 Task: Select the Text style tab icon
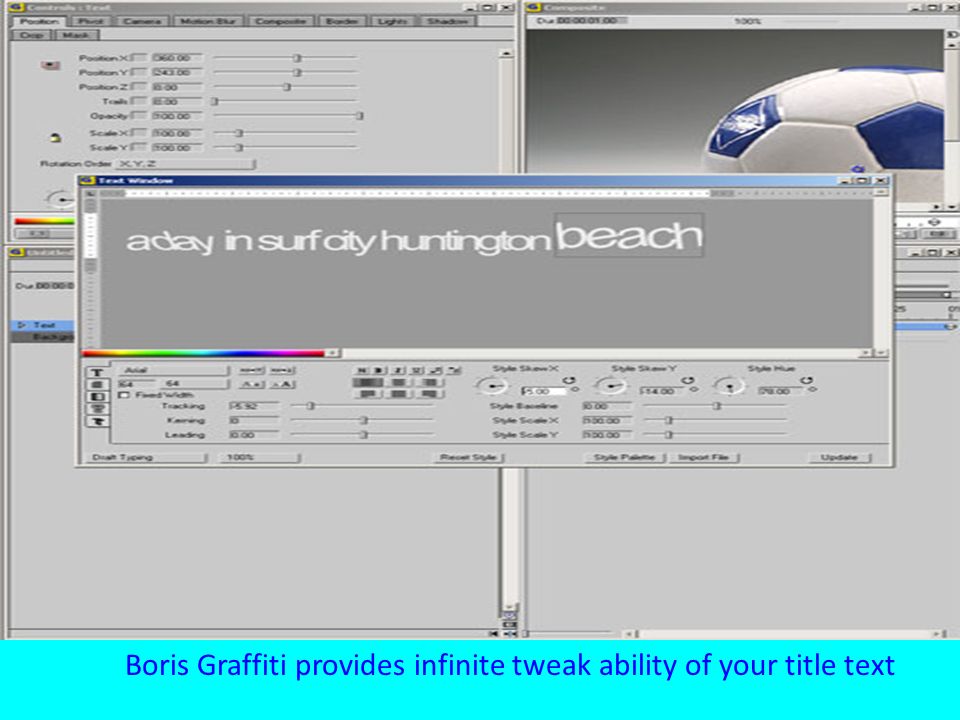(97, 372)
